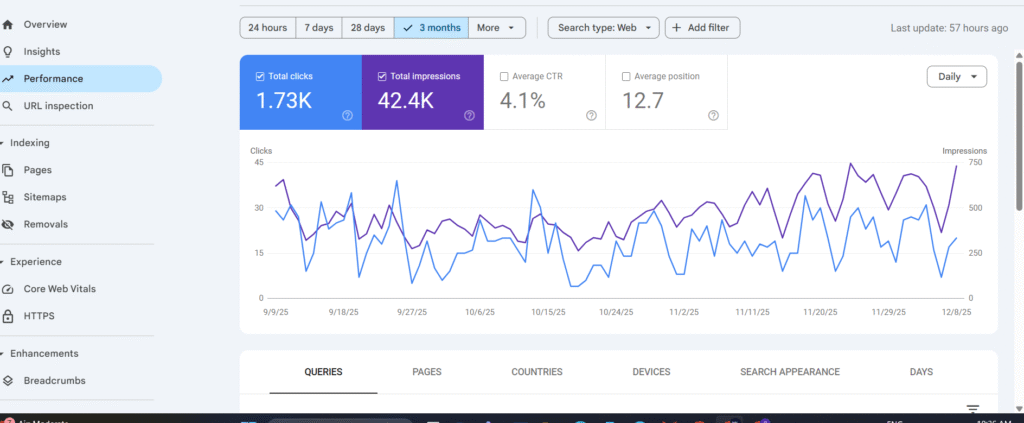Click the URL inspection magnifier icon

coord(8,106)
